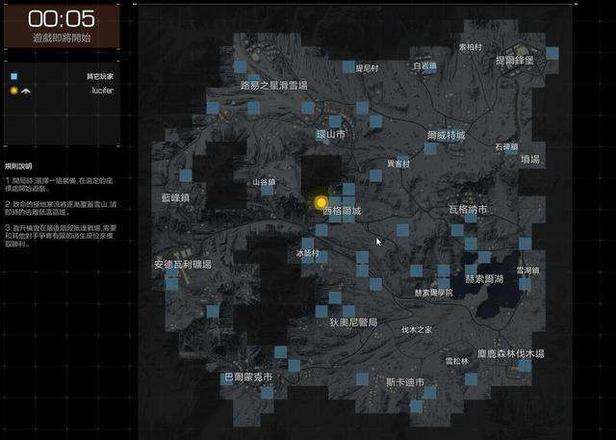Image resolution: width=616 pixels, height=440 pixels.
Task: Click the 山谷鎮 map label
Action: tap(264, 182)
